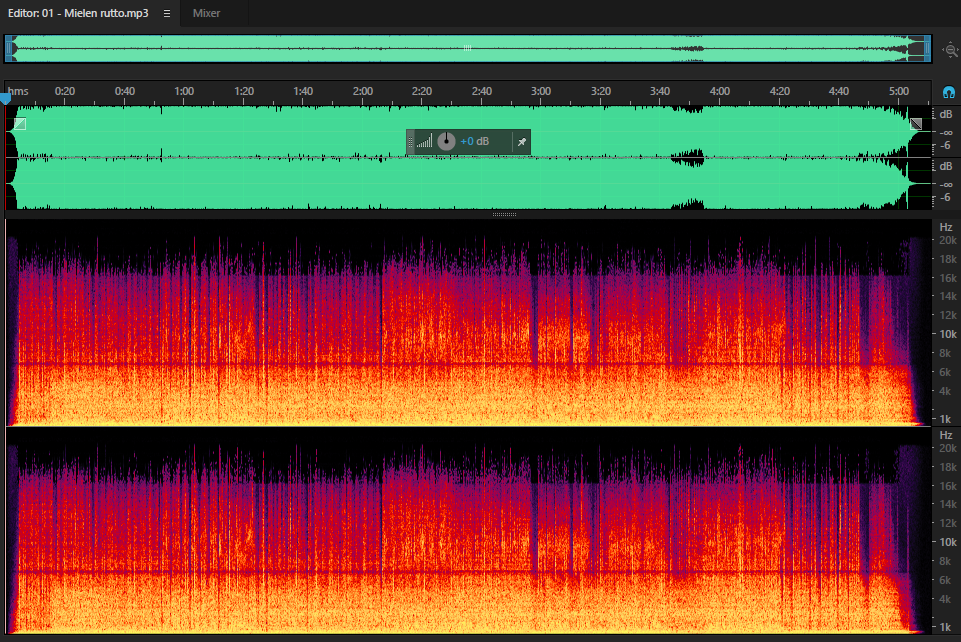Click the 1k mark on lower frequency scale
The width and height of the screenshot is (961, 642).
point(946,627)
